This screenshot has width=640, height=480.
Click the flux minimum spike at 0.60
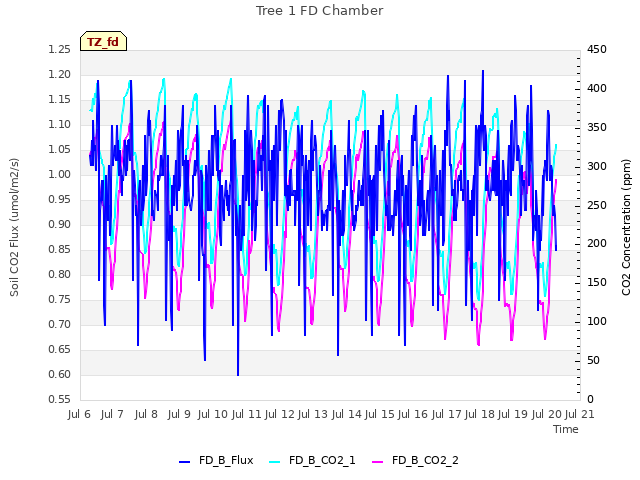(x=238, y=373)
